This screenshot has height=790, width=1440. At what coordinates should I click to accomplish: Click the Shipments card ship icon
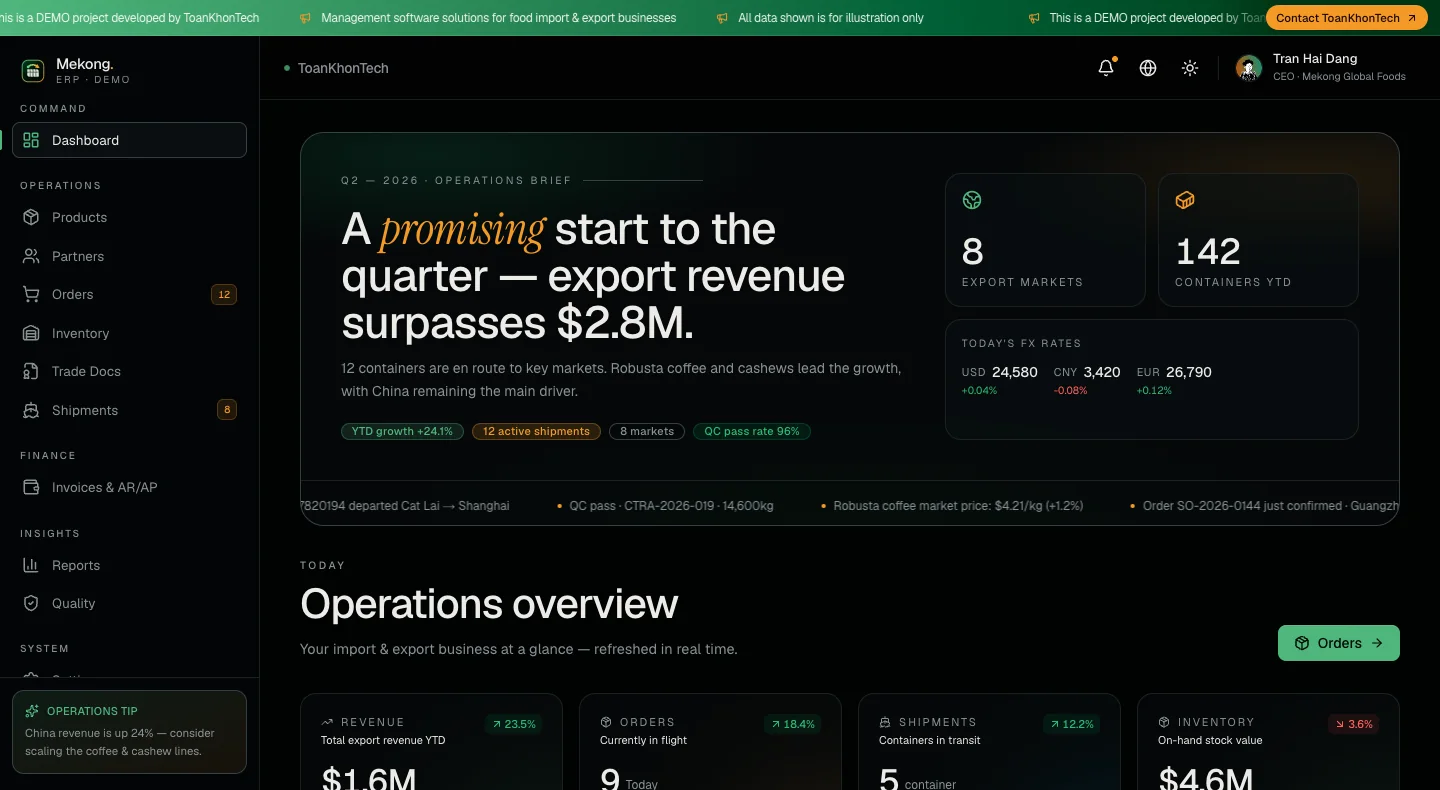[885, 722]
